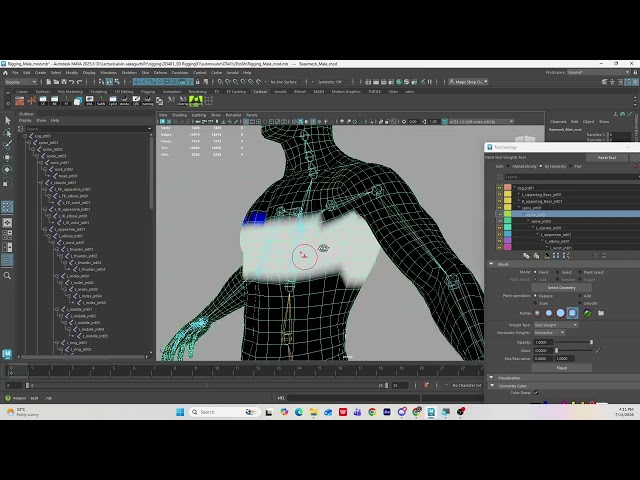Viewport: 640px width, 480px height.
Task: Select the arrow Select tool in toolbox
Action: point(7,120)
